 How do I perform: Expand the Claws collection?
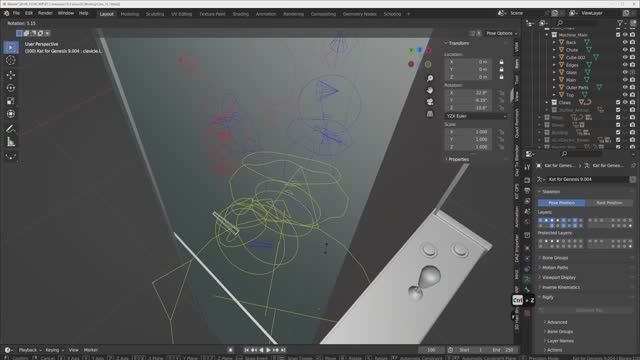(547, 102)
